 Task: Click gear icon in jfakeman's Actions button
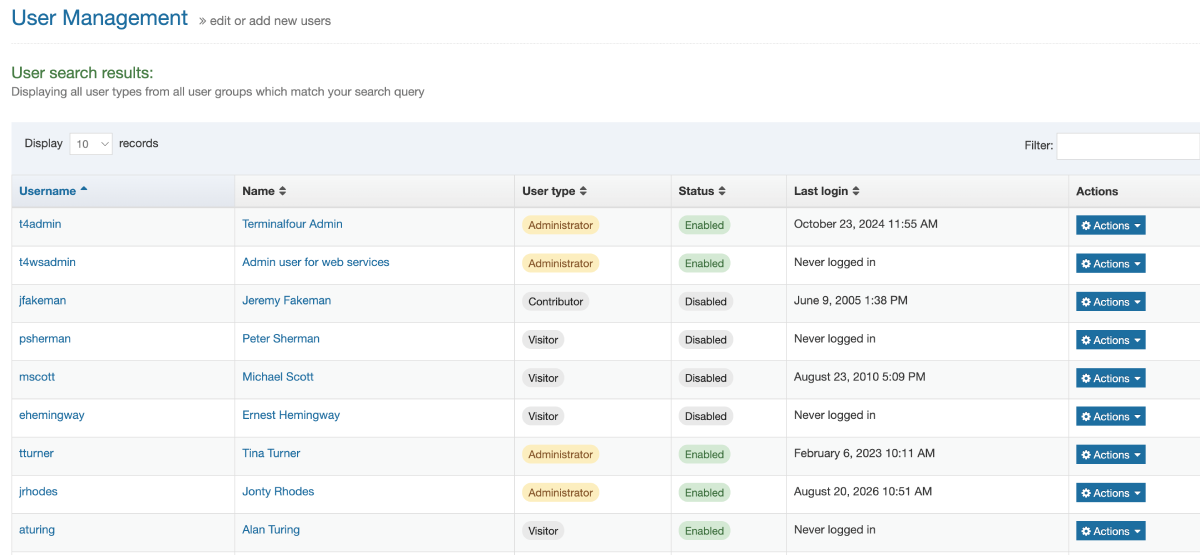point(1086,302)
